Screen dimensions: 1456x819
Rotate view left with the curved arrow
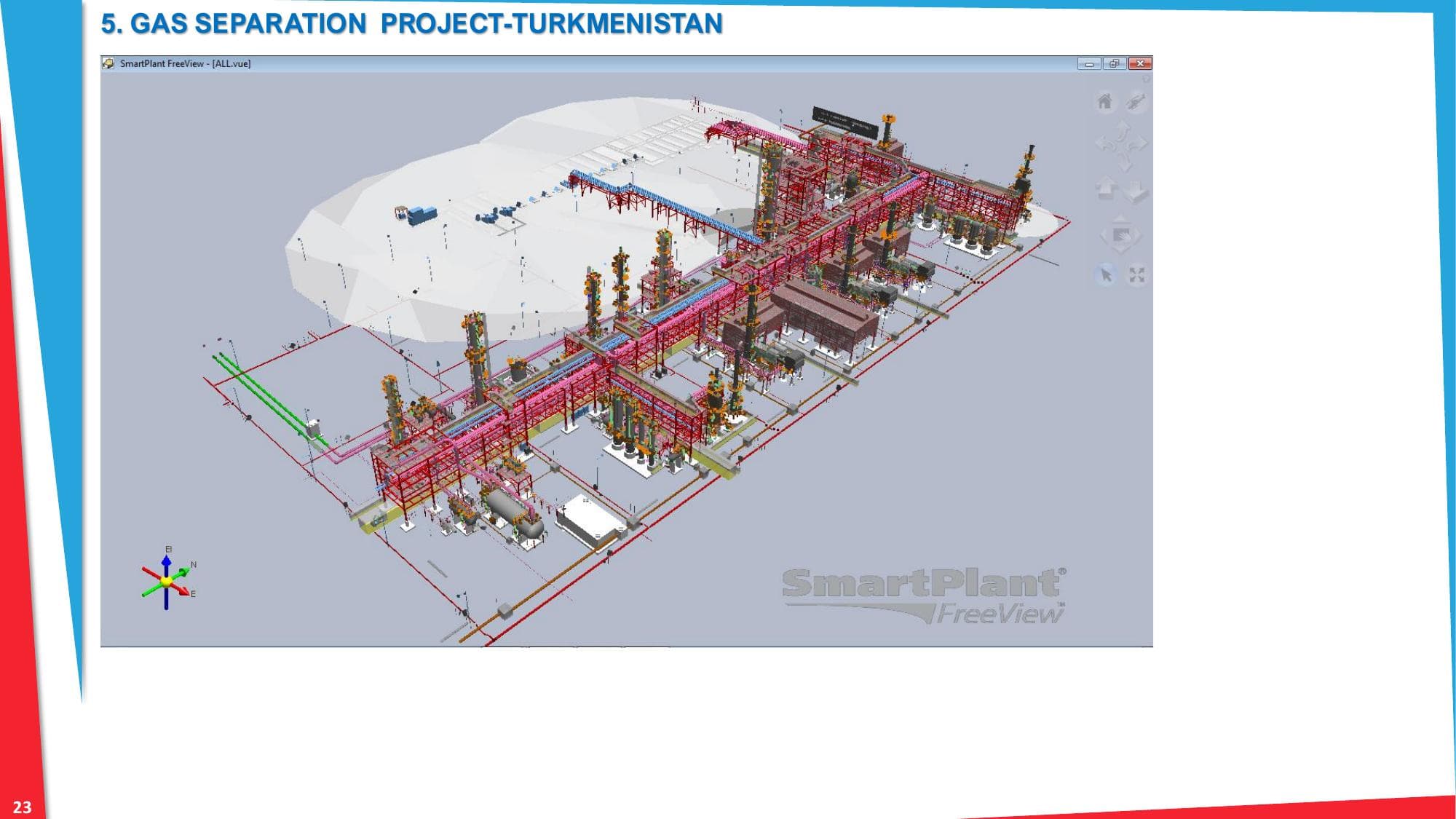click(1105, 144)
